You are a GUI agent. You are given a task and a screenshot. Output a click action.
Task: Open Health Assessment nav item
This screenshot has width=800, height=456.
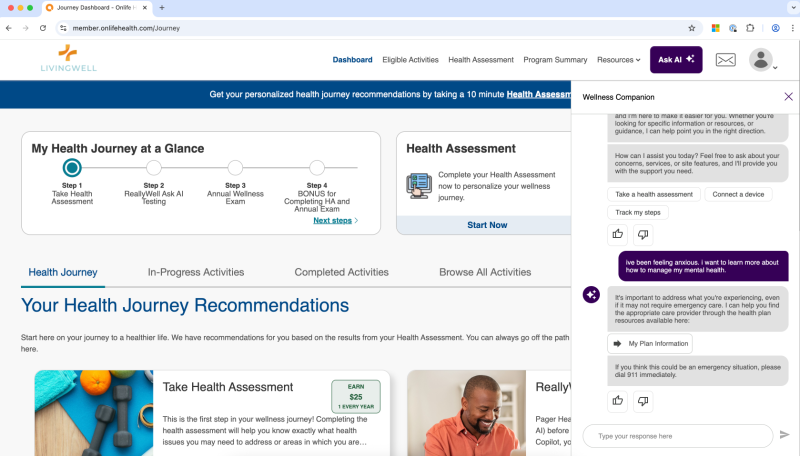[481, 60]
